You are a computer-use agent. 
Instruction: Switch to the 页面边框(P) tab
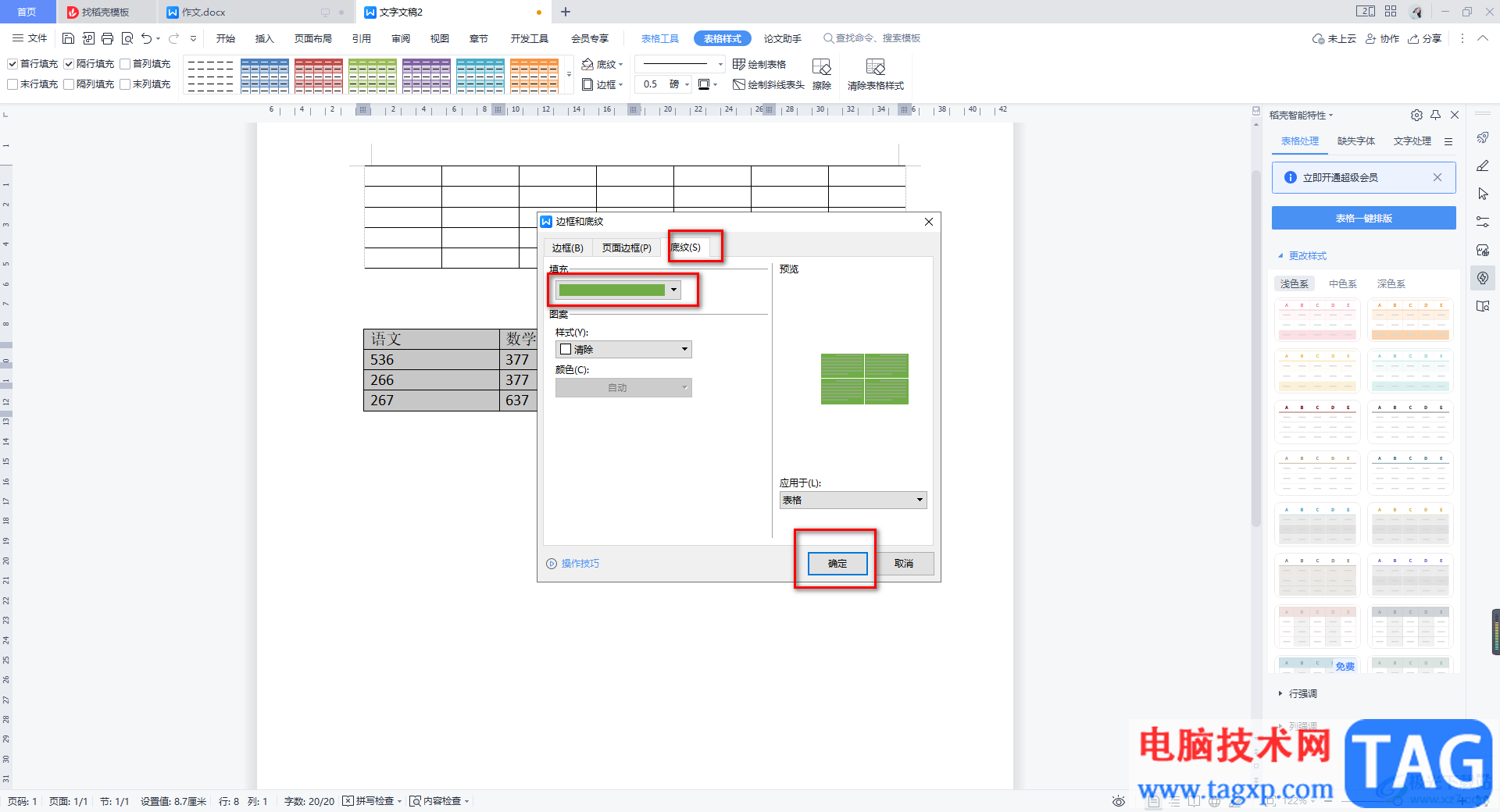(627, 248)
